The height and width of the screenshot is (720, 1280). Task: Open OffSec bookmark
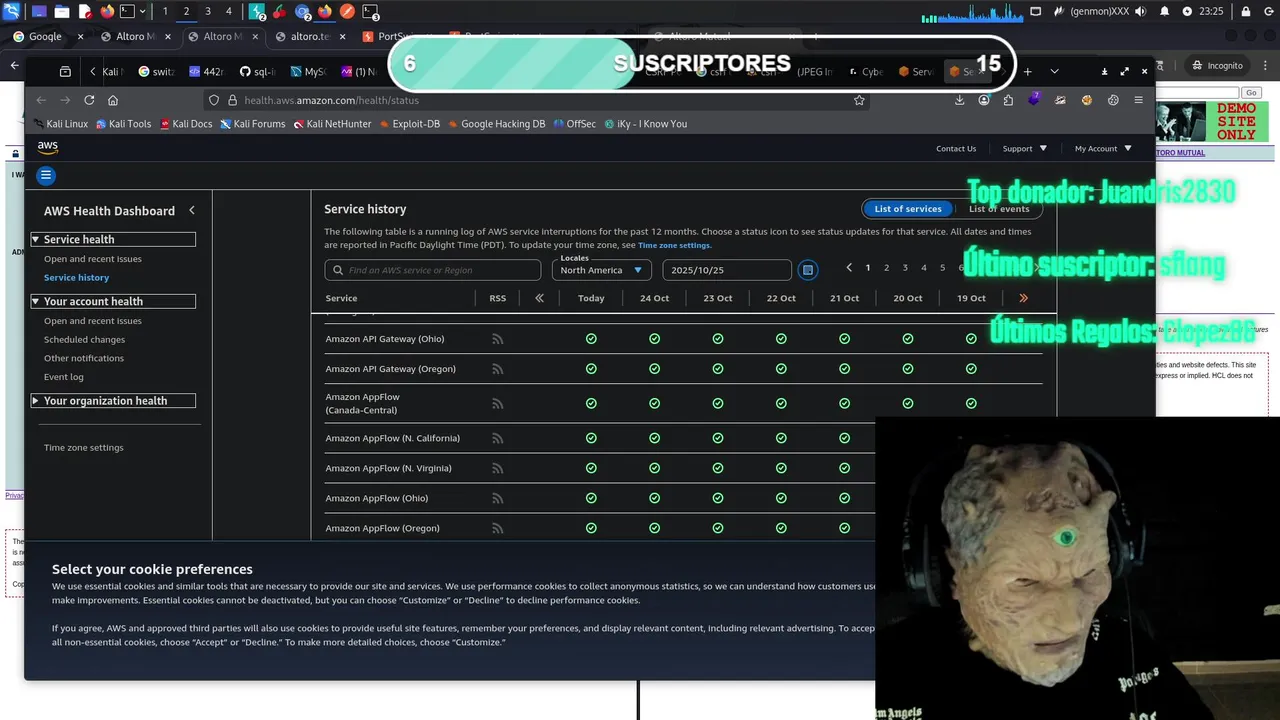[x=574, y=124]
